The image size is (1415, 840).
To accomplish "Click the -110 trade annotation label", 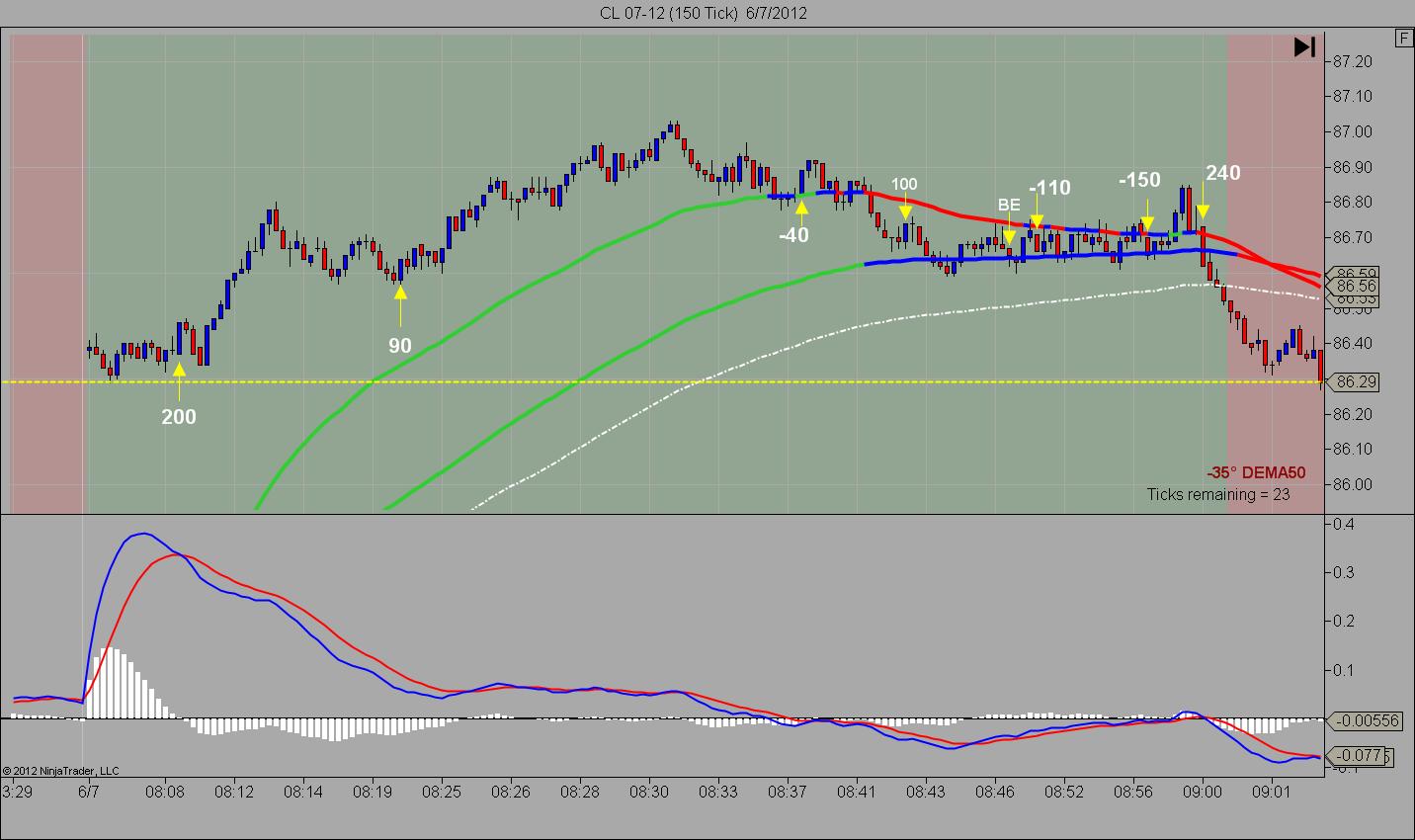I will [x=1049, y=188].
